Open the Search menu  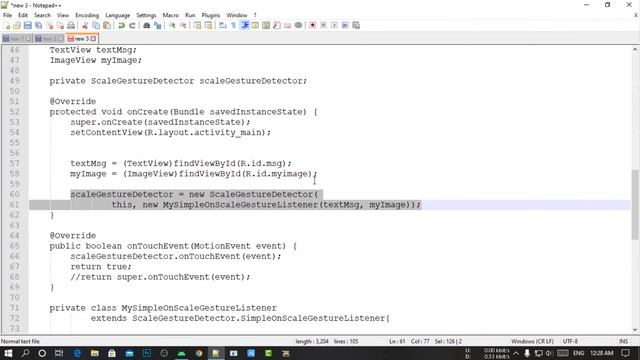tap(42, 15)
